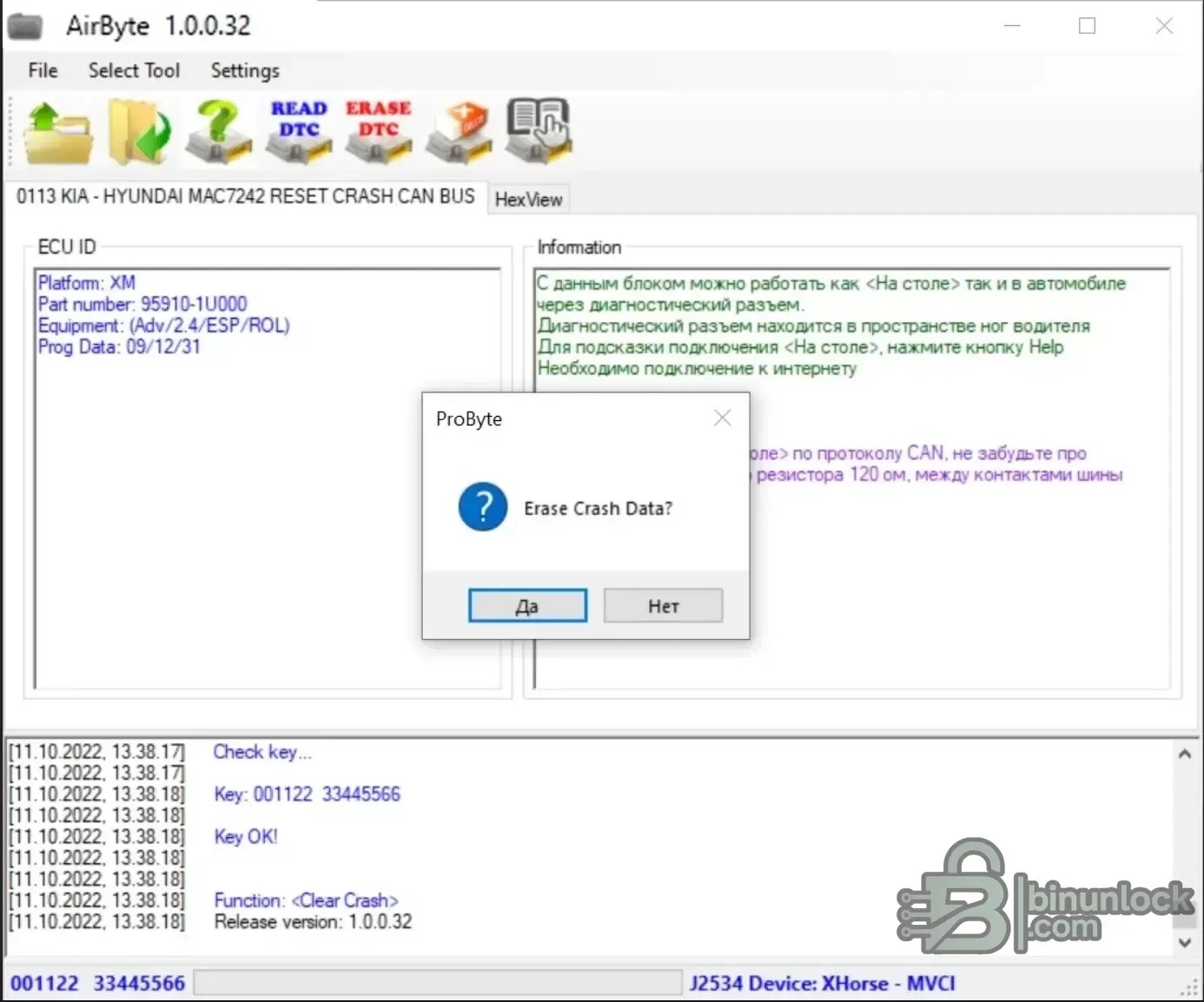Image resolution: width=1204 pixels, height=1002 pixels.
Task: Select the 0113 KIA - HYUNDAI MAC7242 tab
Action: (245, 197)
